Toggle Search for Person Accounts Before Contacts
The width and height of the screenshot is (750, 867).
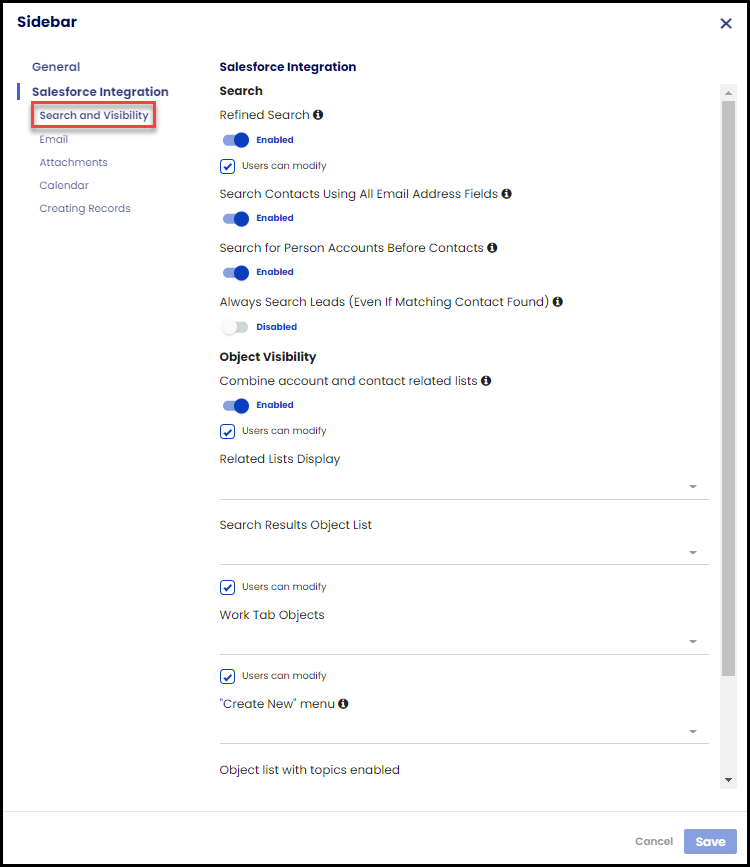coord(236,273)
